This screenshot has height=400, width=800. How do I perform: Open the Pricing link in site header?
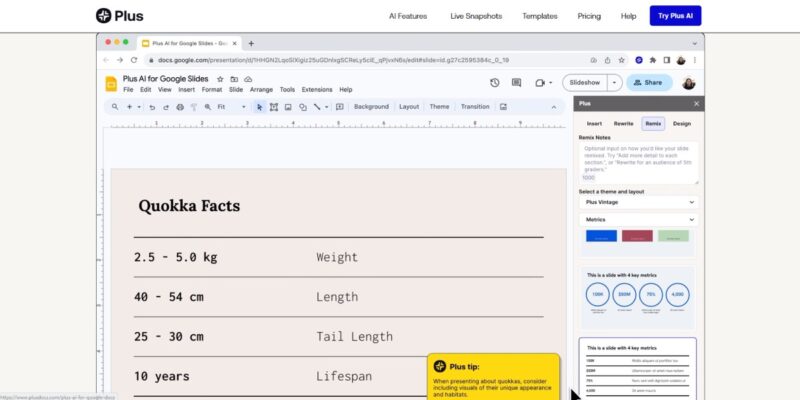[589, 16]
